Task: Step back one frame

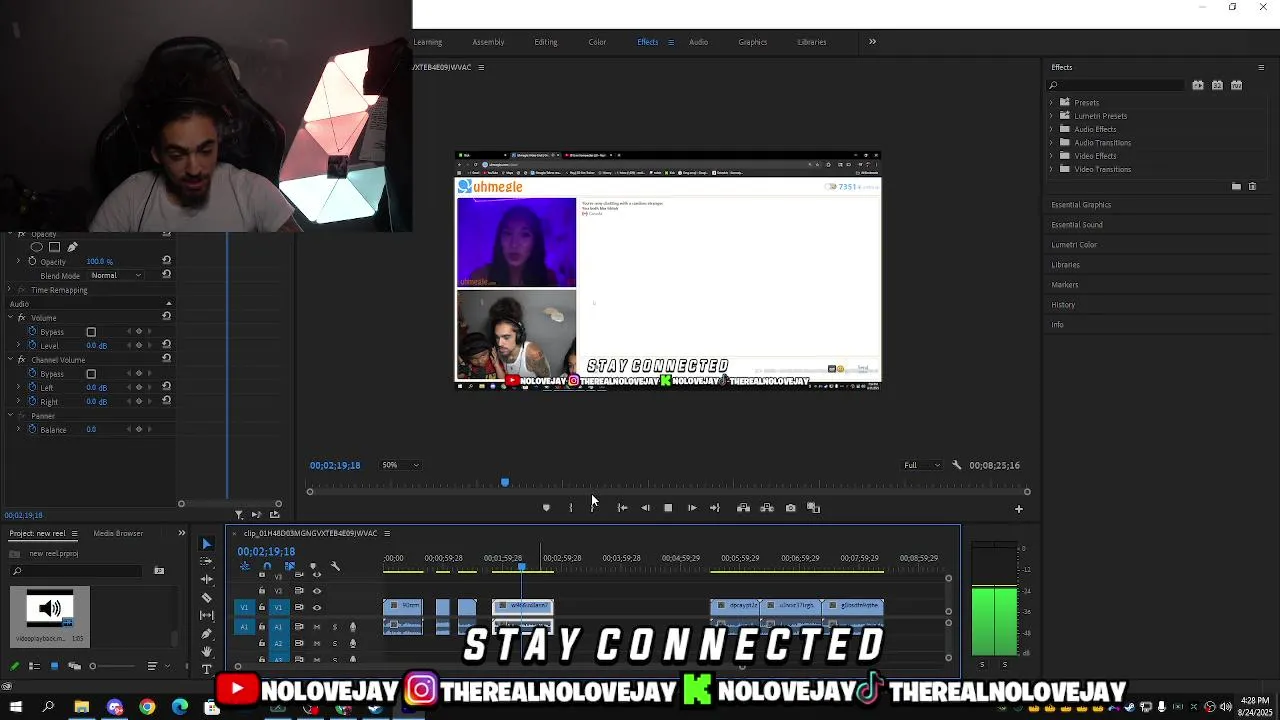Action: click(x=645, y=508)
